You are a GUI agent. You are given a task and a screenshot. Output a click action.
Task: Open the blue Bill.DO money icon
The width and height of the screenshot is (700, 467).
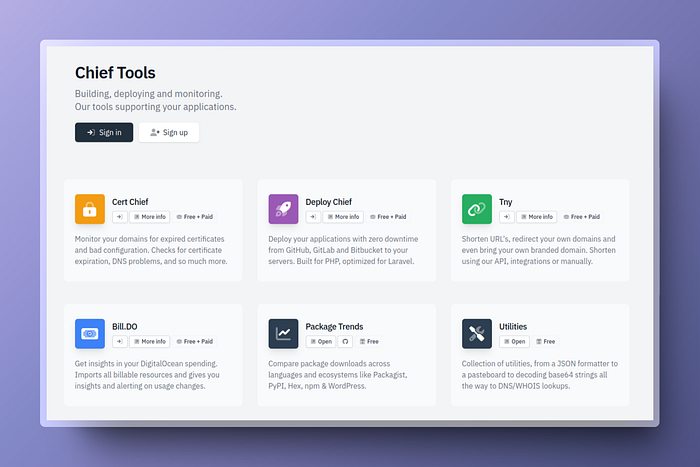pos(90,334)
